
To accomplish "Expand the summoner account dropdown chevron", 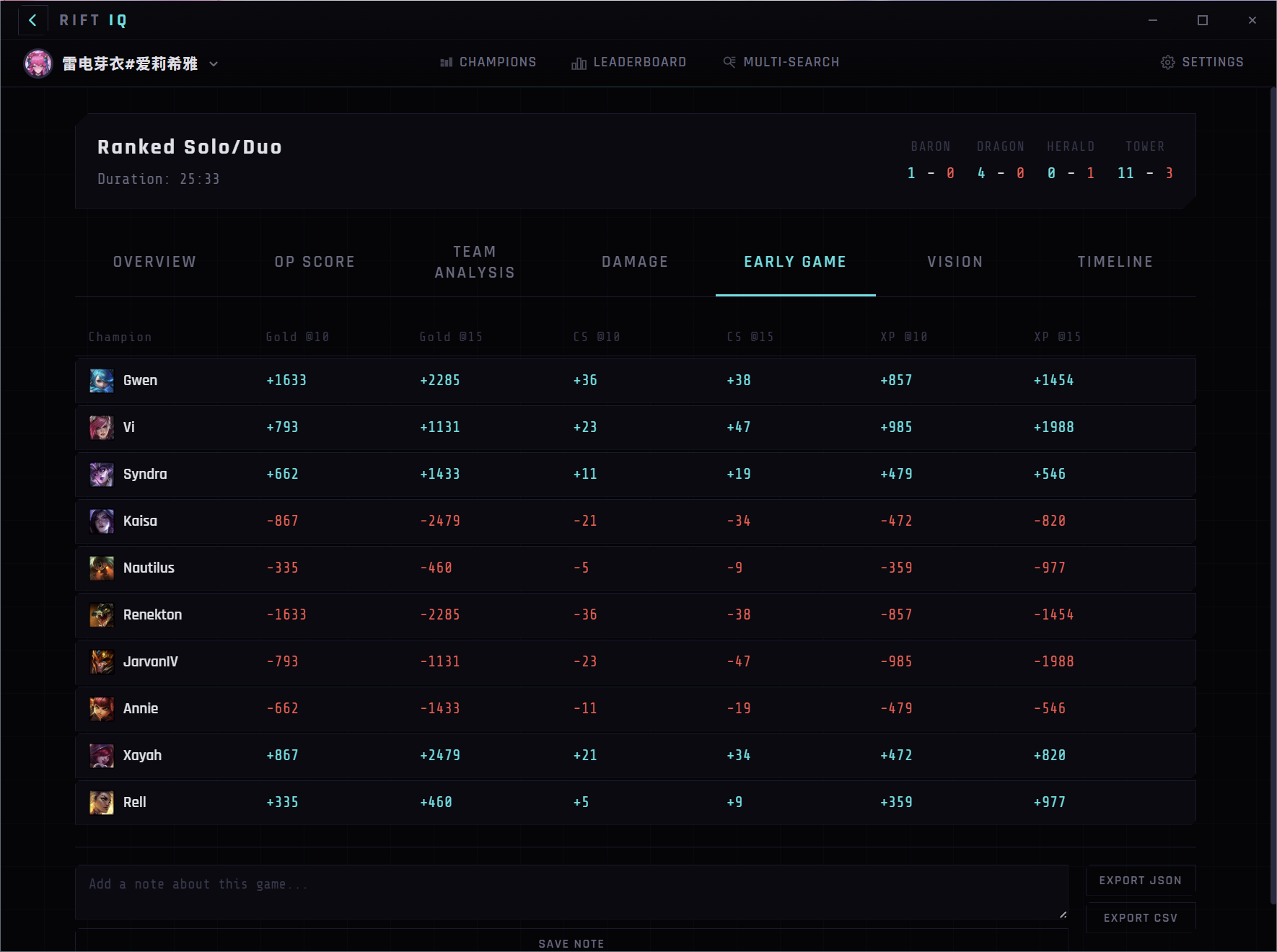I will (214, 63).
